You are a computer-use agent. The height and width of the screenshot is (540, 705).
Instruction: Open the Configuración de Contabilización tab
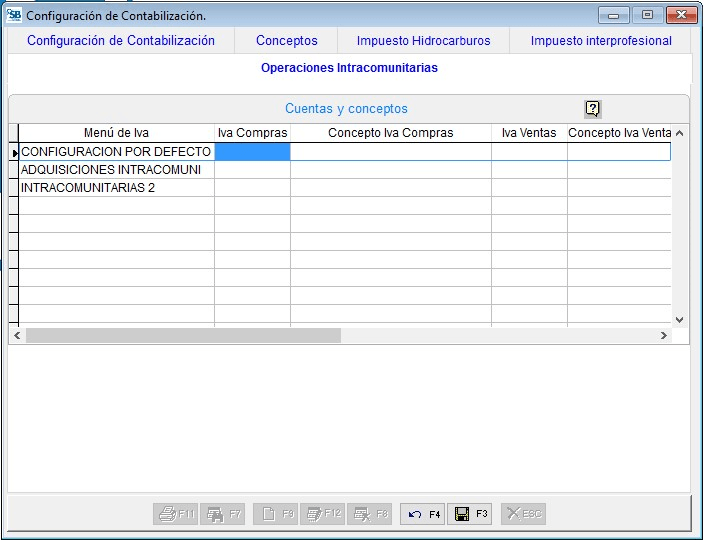[x=120, y=40]
